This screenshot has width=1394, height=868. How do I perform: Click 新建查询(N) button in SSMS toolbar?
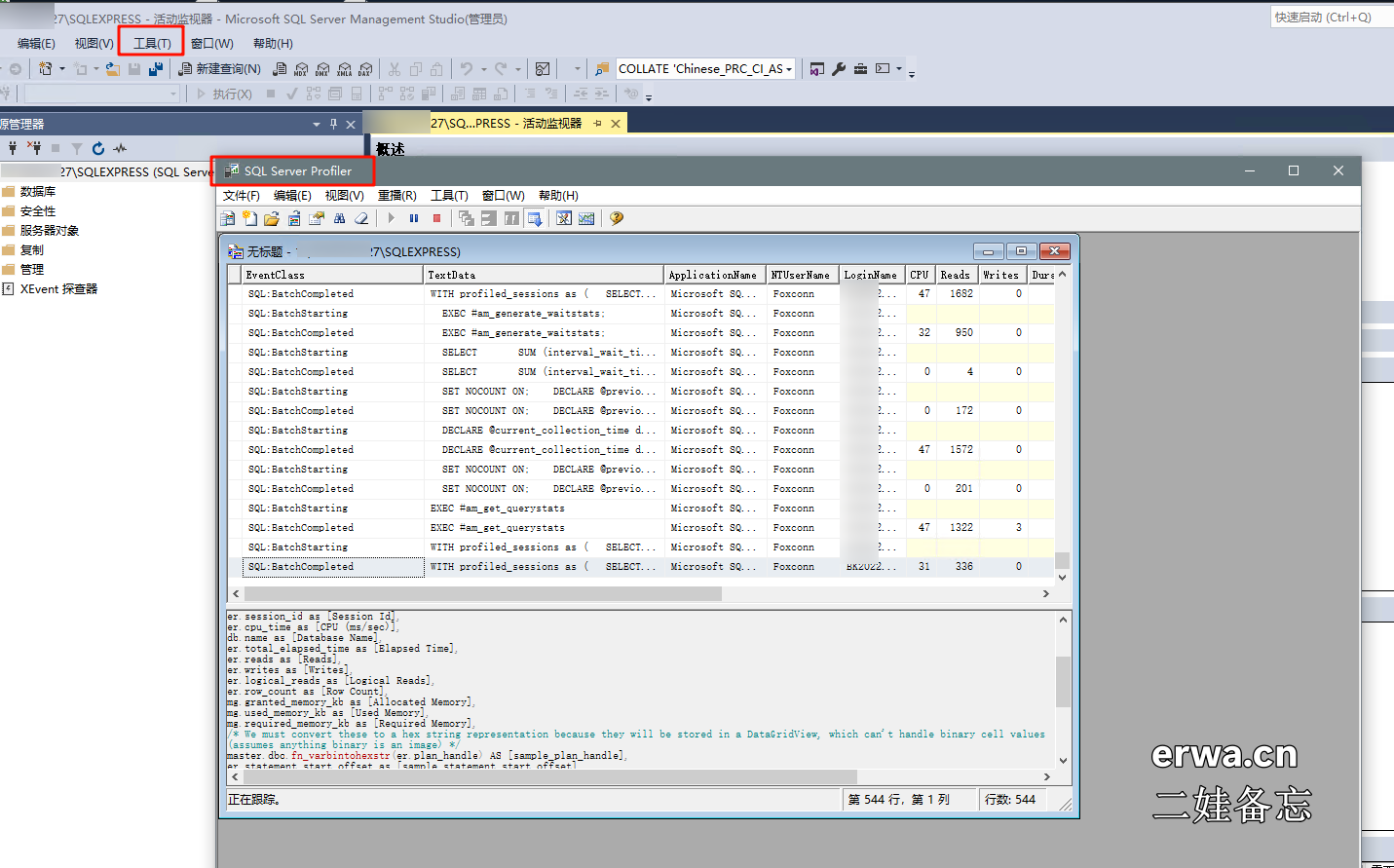click(219, 69)
